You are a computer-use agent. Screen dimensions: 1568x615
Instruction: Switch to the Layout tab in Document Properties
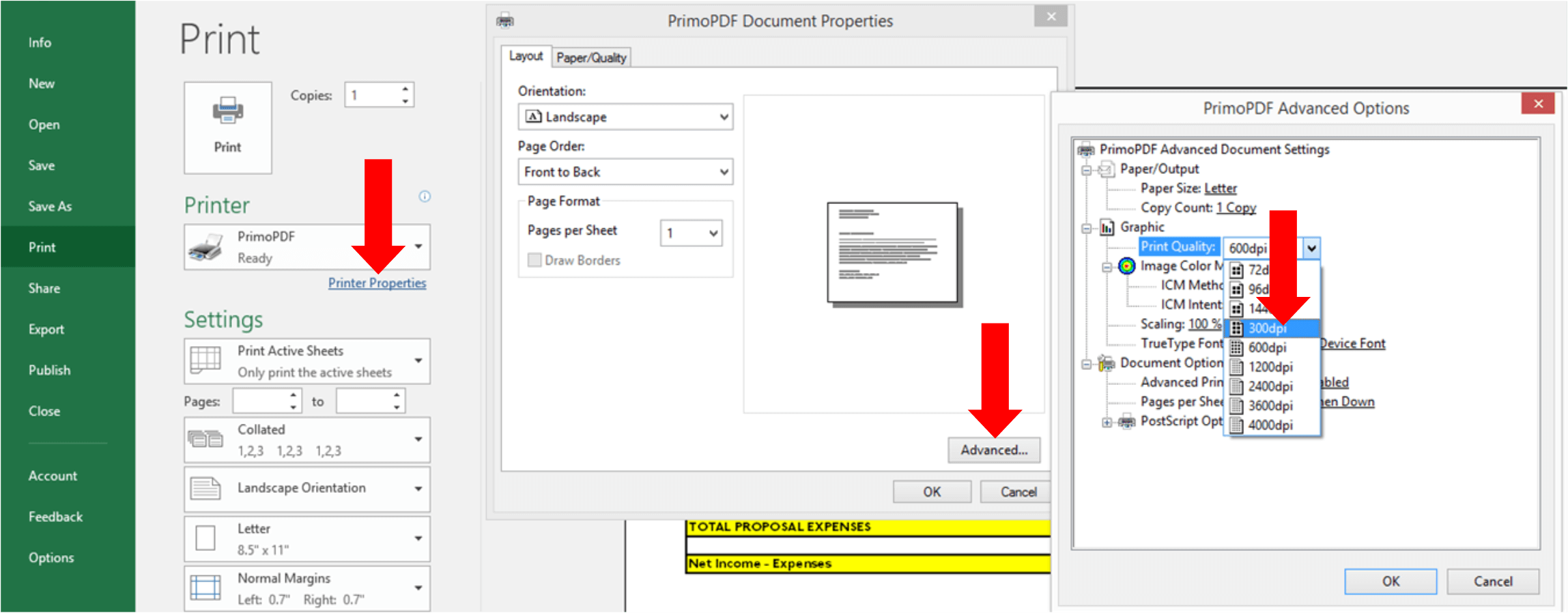click(526, 56)
